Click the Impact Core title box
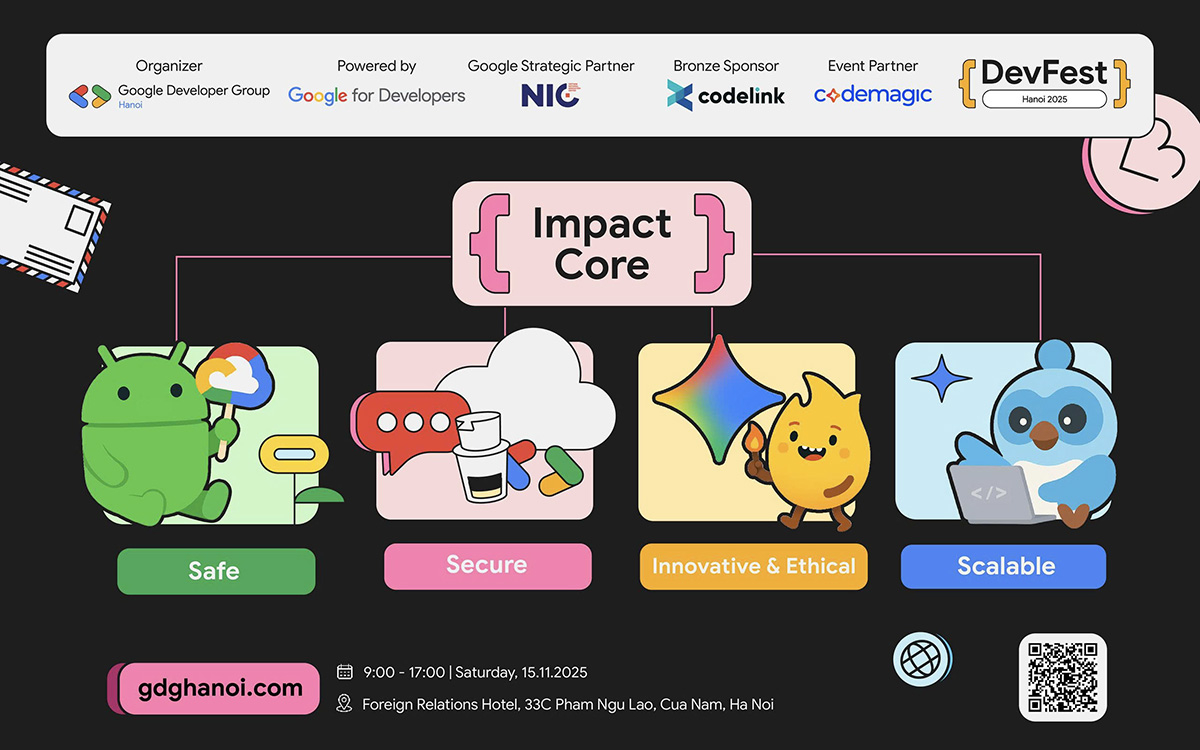1200x750 pixels. pos(602,243)
